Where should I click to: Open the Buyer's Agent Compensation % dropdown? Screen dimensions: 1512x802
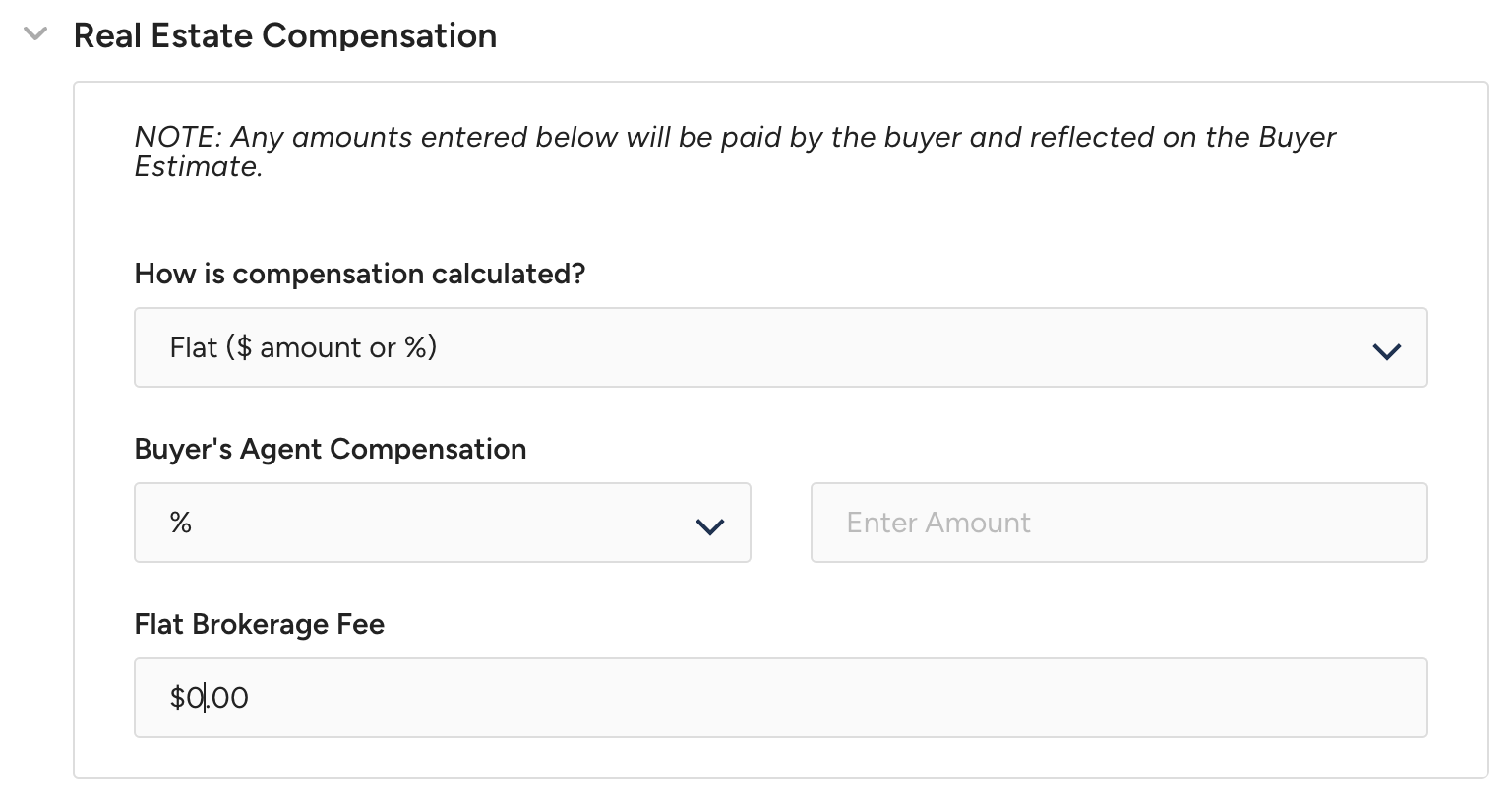click(x=442, y=523)
